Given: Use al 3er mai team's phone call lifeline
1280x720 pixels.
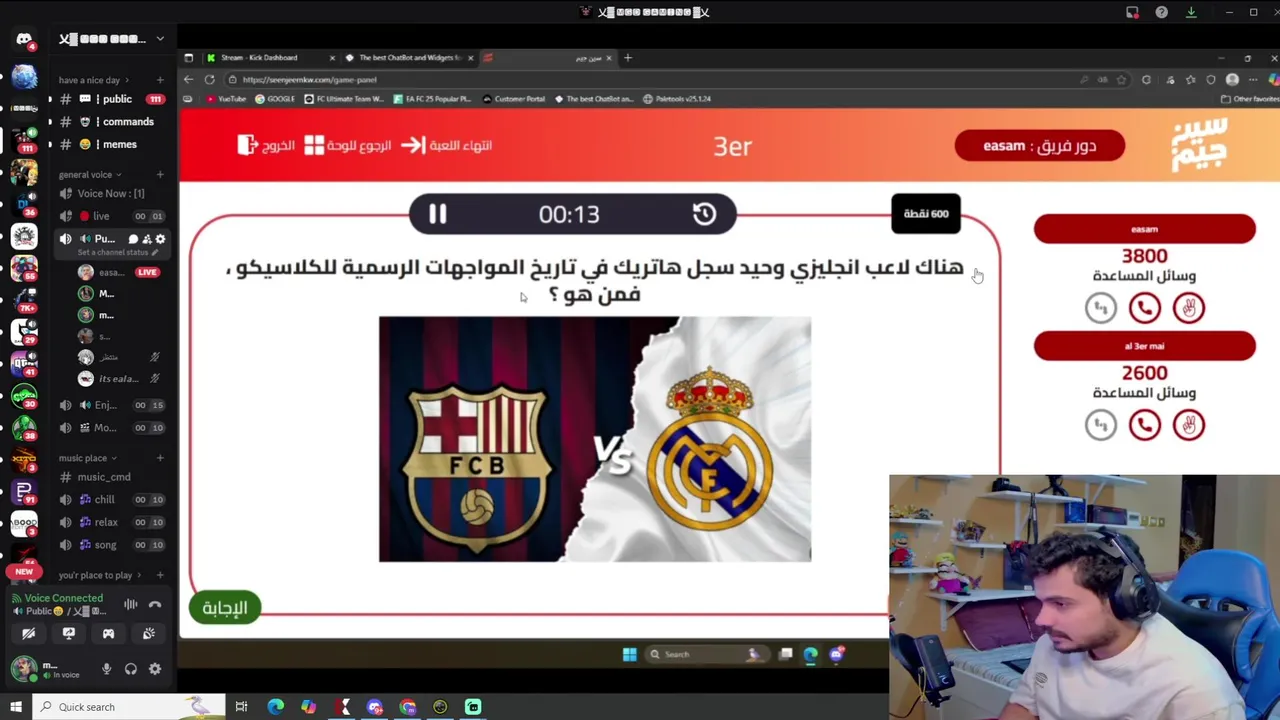Looking at the screenshot, I should [x=1144, y=425].
